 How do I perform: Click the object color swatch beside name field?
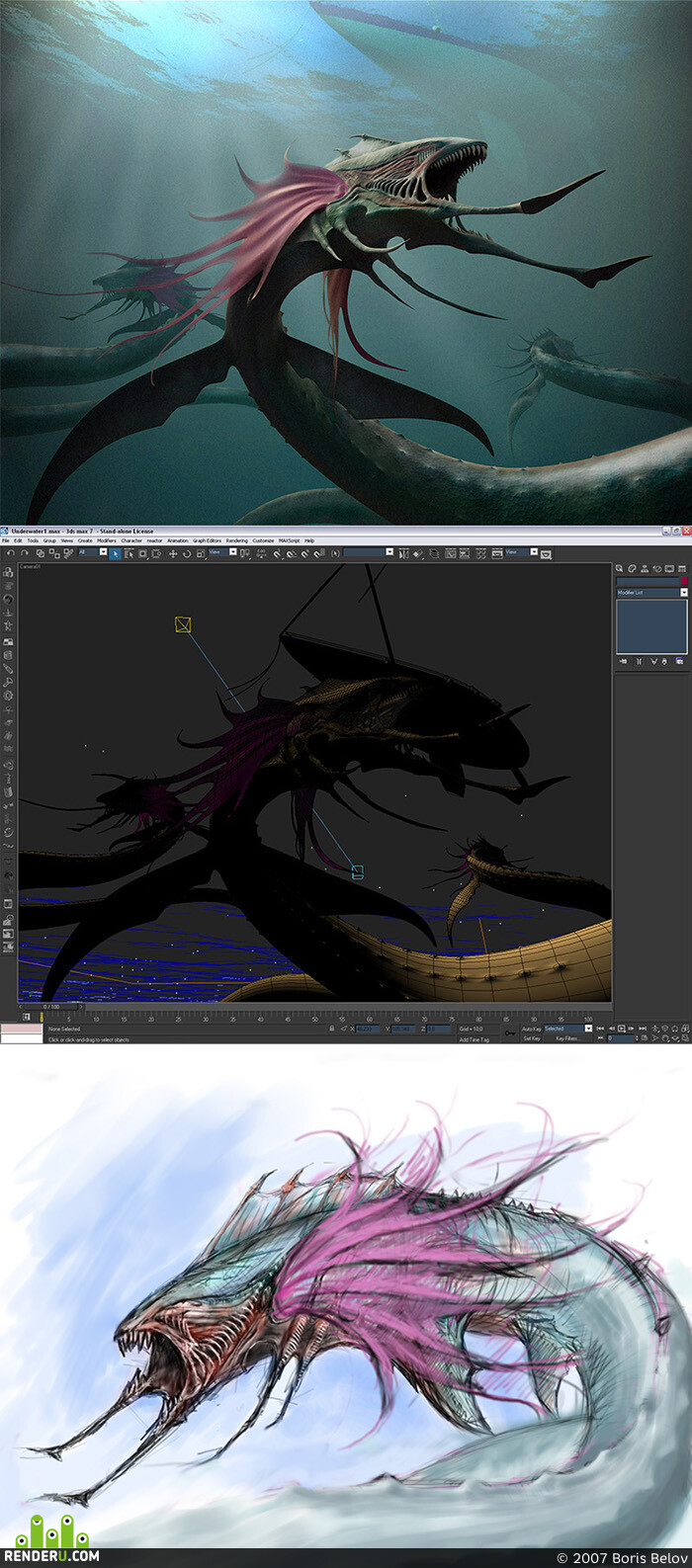pos(684,581)
